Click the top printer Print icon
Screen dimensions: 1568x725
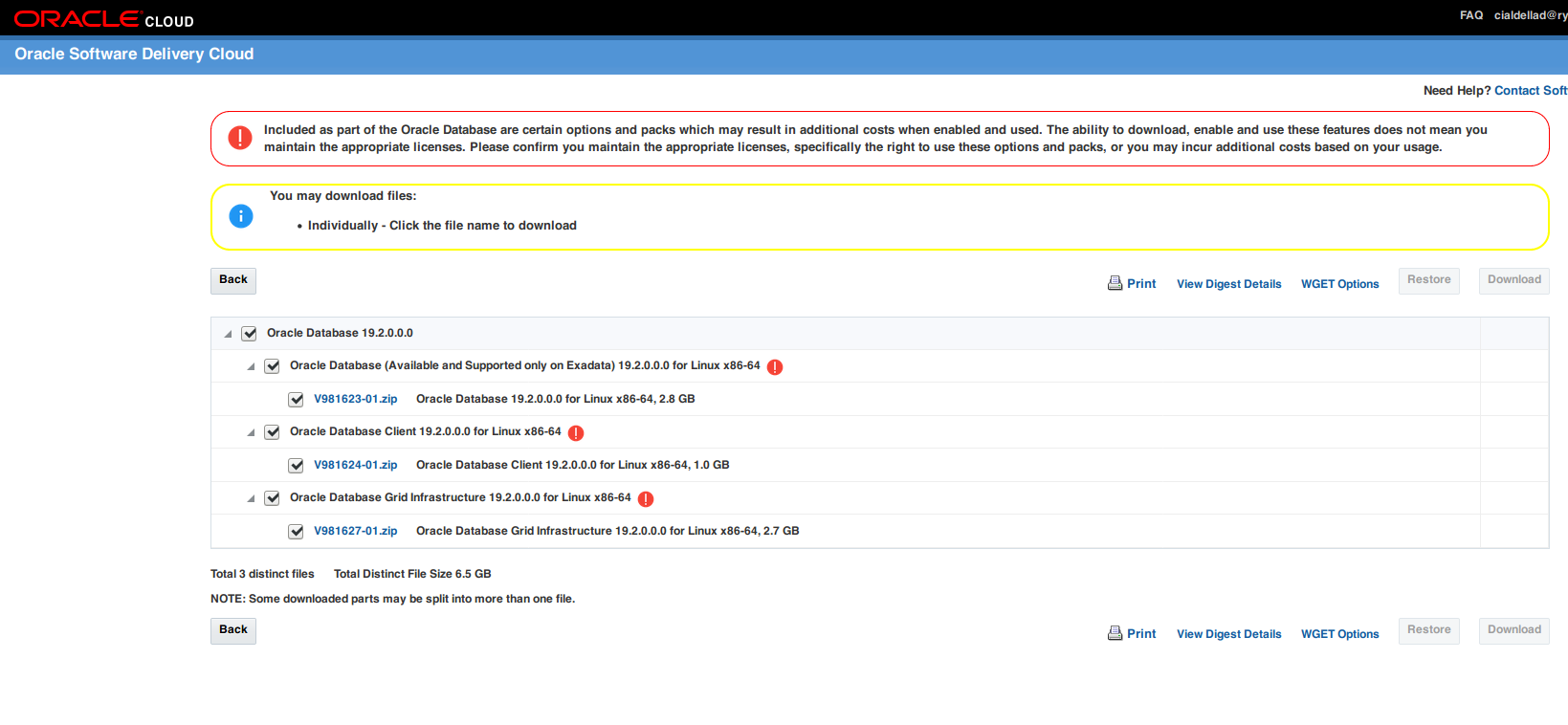coord(1115,283)
